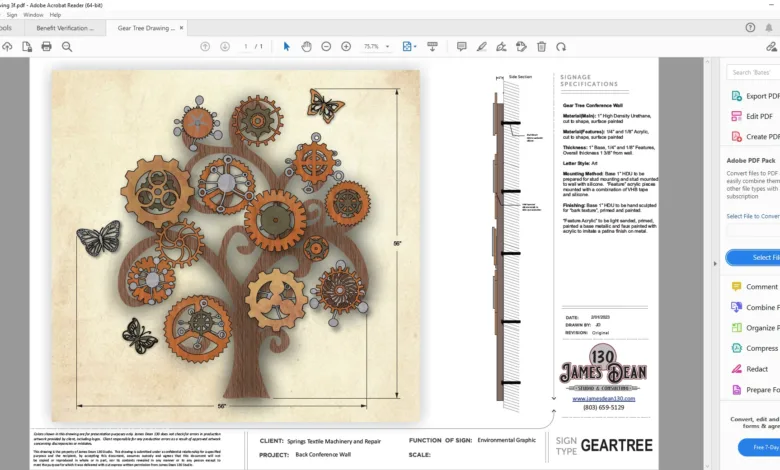This screenshot has height=470, width=780.
Task: Click the stamp tool icon
Action: (x=521, y=47)
